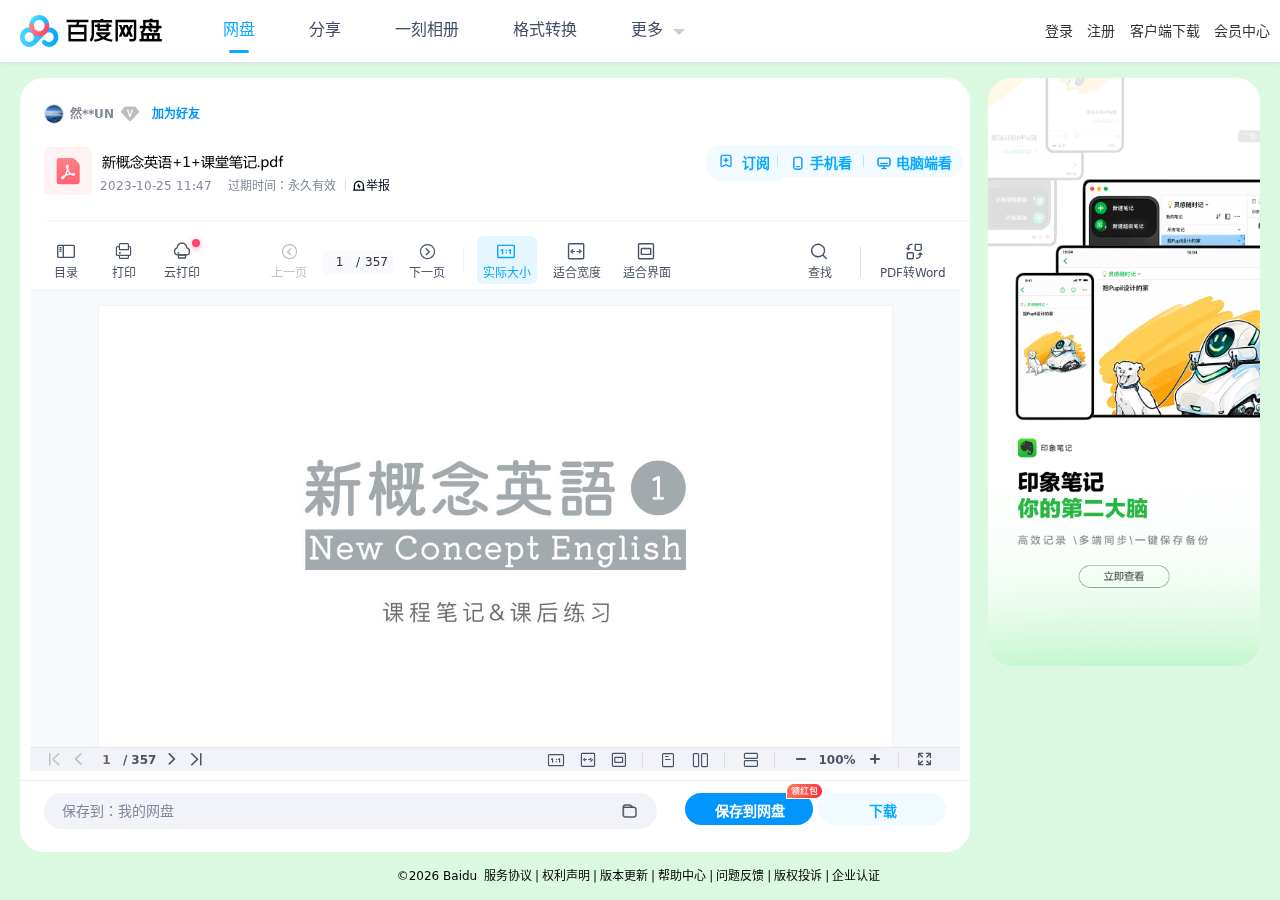The height and width of the screenshot is (900, 1280).
Task: Zoom out with the minus button
Action: click(800, 759)
